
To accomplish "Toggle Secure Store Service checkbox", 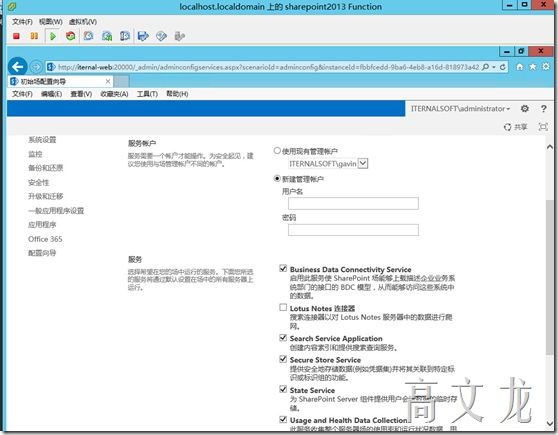I will 283,359.
